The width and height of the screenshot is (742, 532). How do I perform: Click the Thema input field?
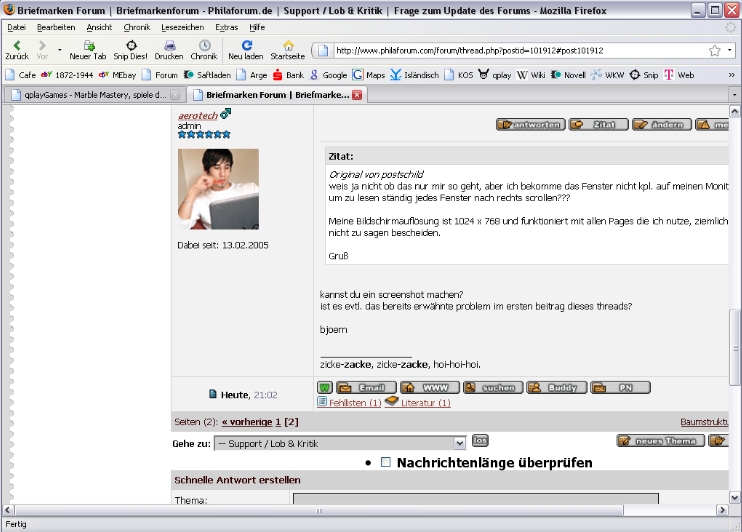coord(475,499)
